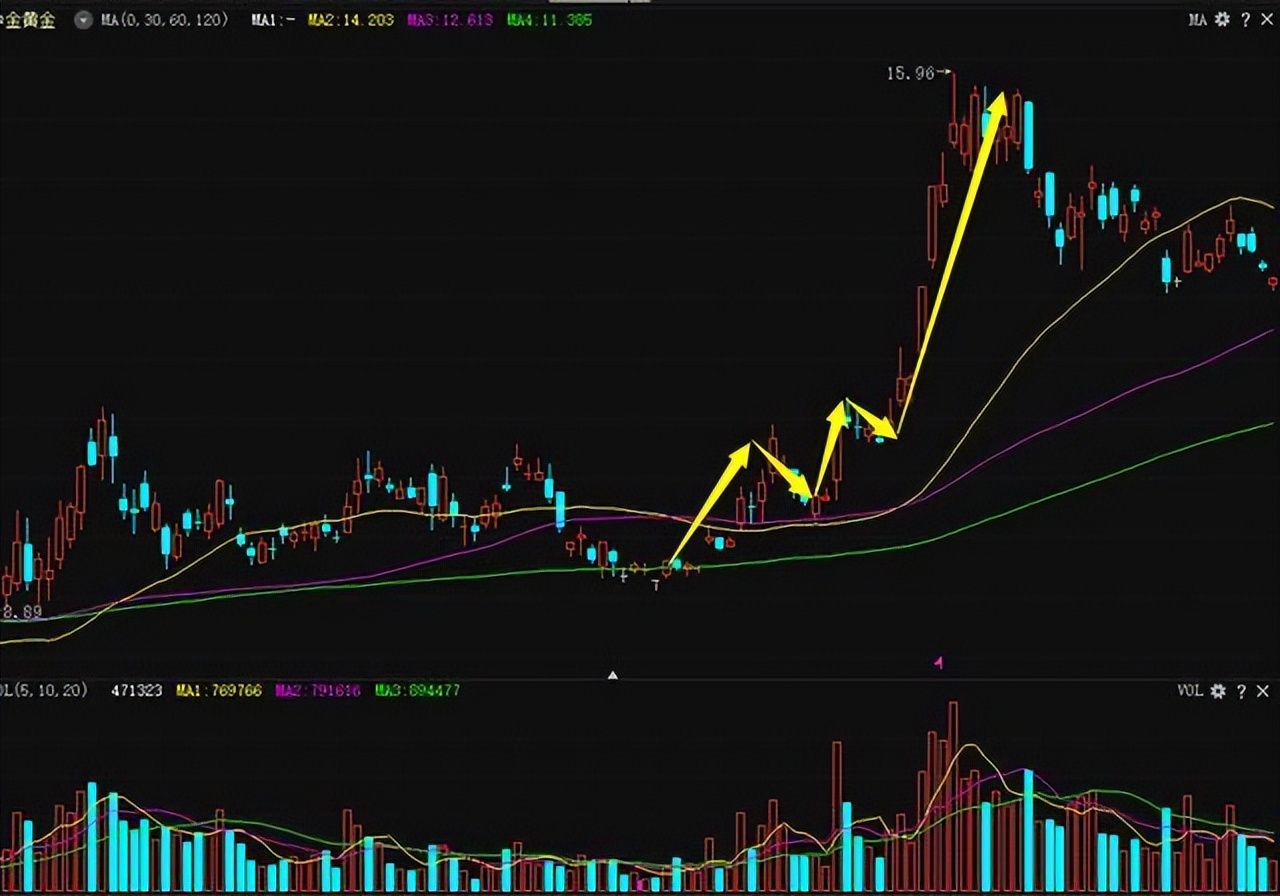Click the VOL panel help question mark
Image resolution: width=1280 pixels, height=896 pixels.
coord(1241,690)
